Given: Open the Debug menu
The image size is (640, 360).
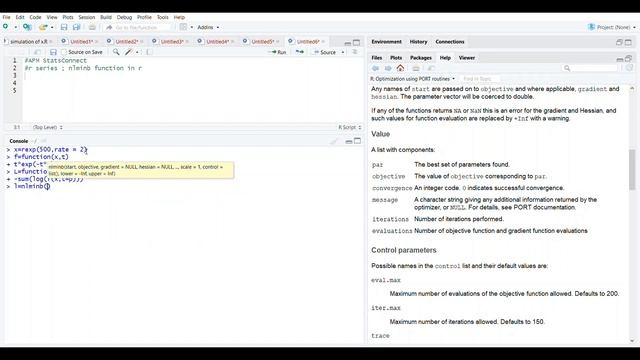Looking at the screenshot, I should coord(124,17).
